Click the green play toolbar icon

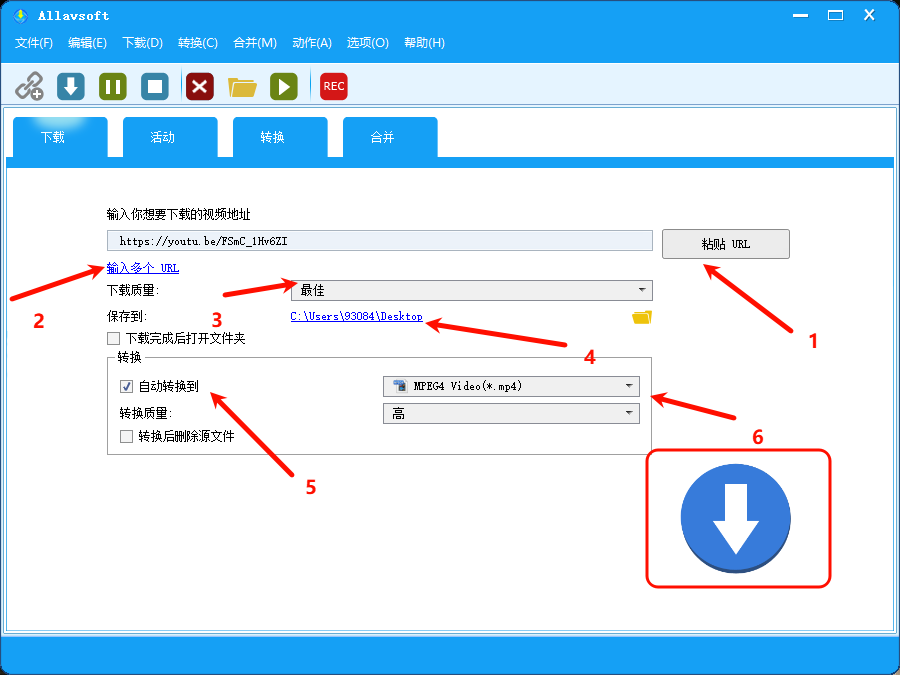tap(284, 86)
